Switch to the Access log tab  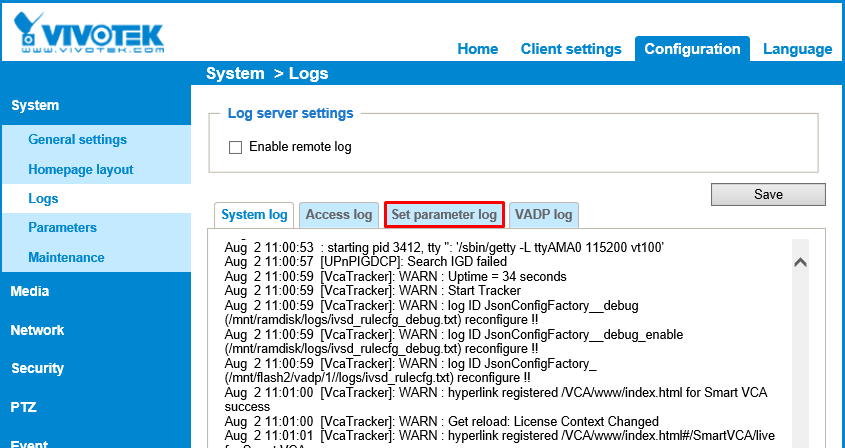click(339, 215)
